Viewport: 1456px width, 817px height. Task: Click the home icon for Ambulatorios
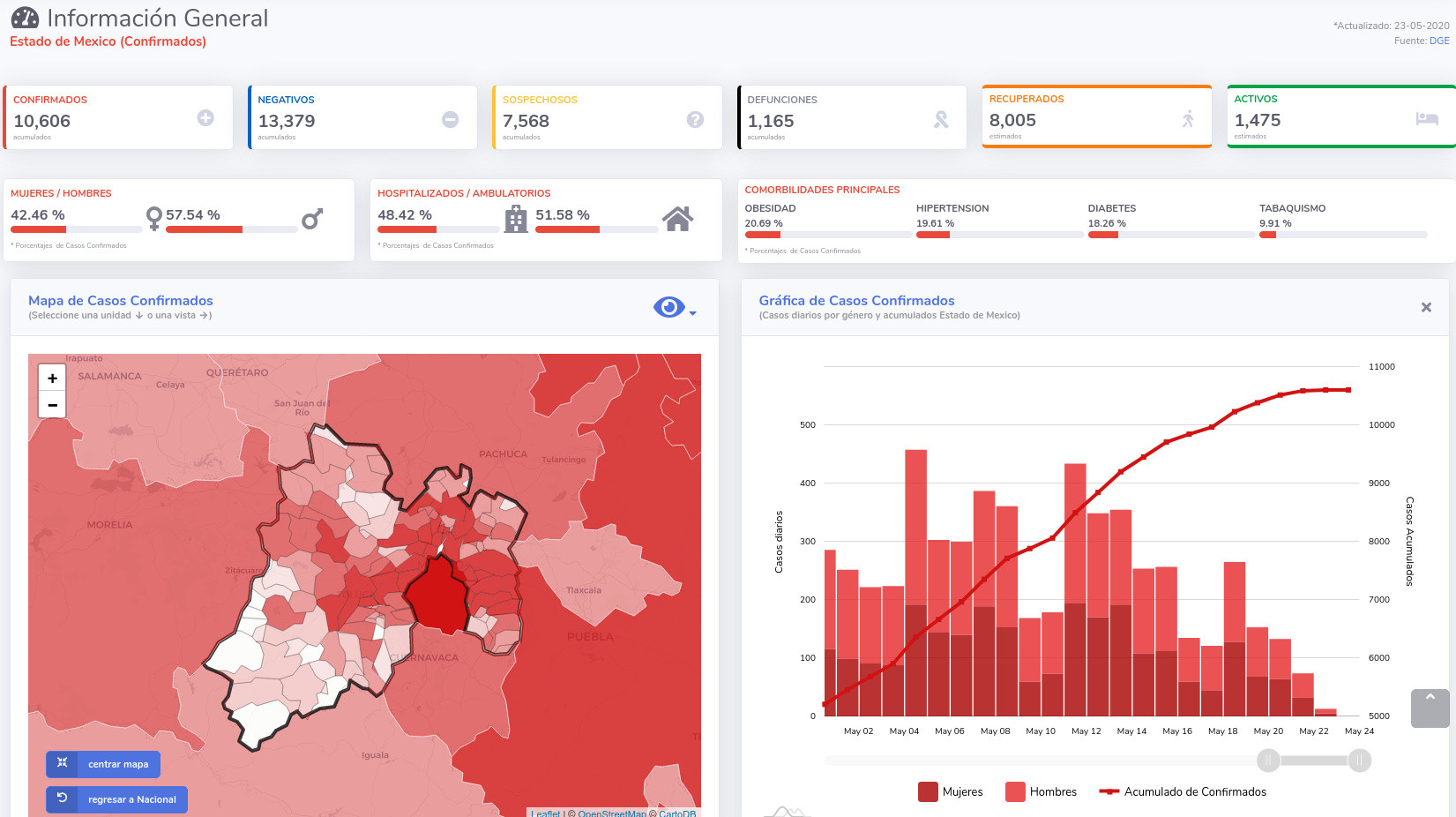pos(677,218)
